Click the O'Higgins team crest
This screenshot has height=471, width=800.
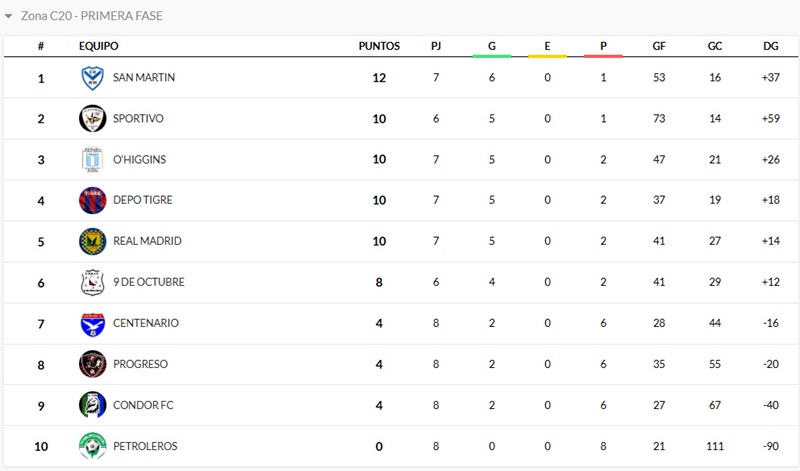[x=92, y=160]
